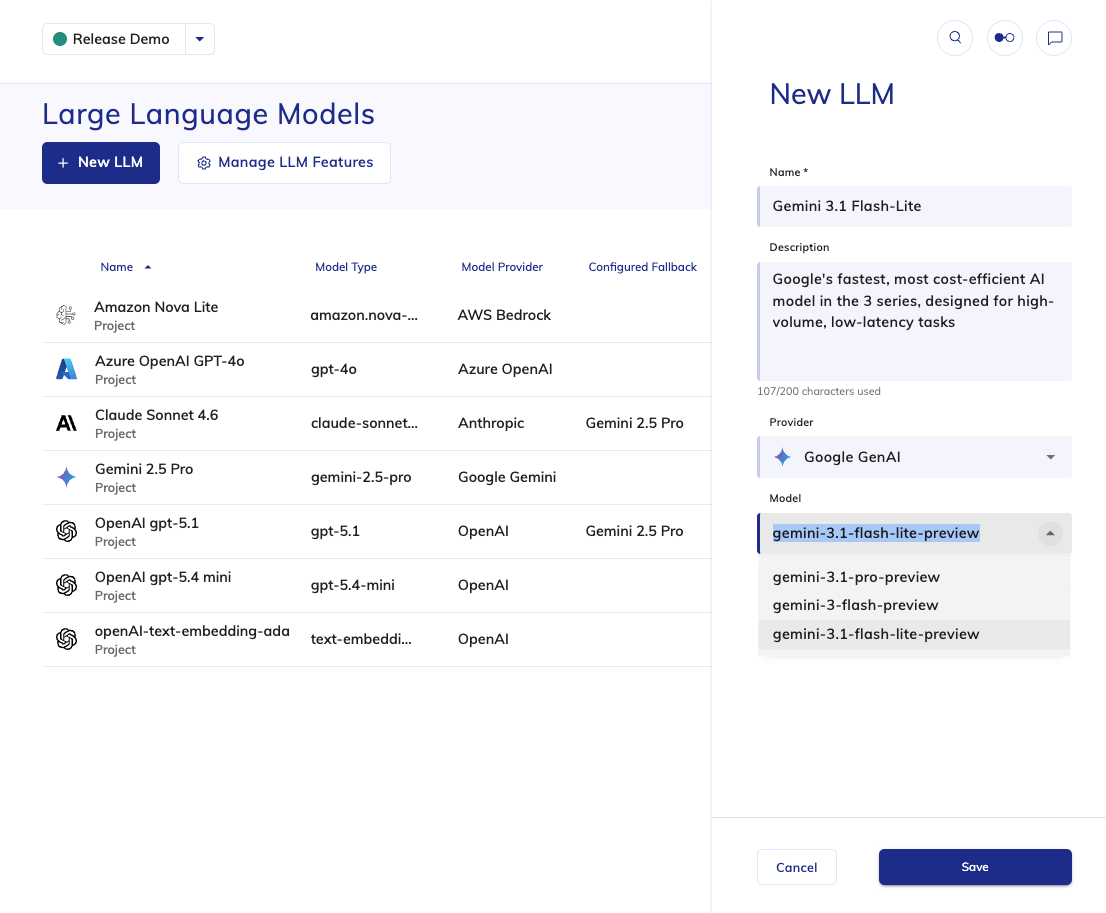Open the Gemini 2.5 Pro entry name
The height and width of the screenshot is (913, 1106).
click(x=144, y=469)
